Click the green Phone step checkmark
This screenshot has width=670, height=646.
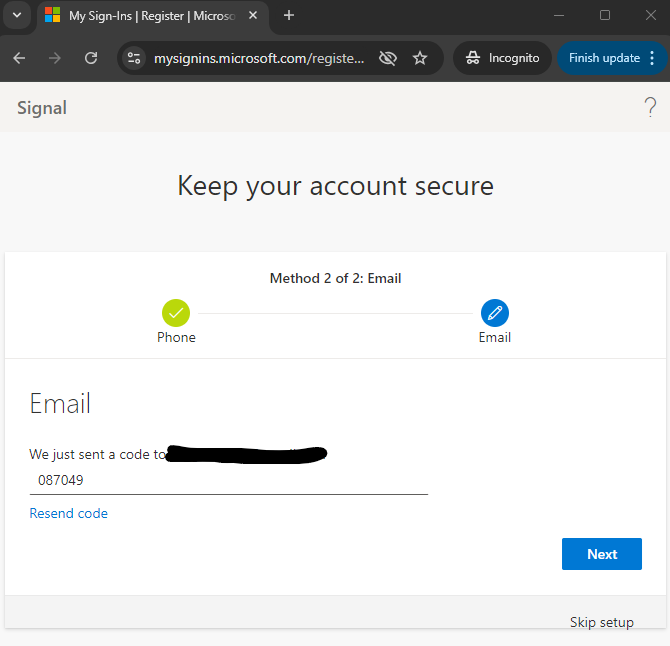[176, 313]
